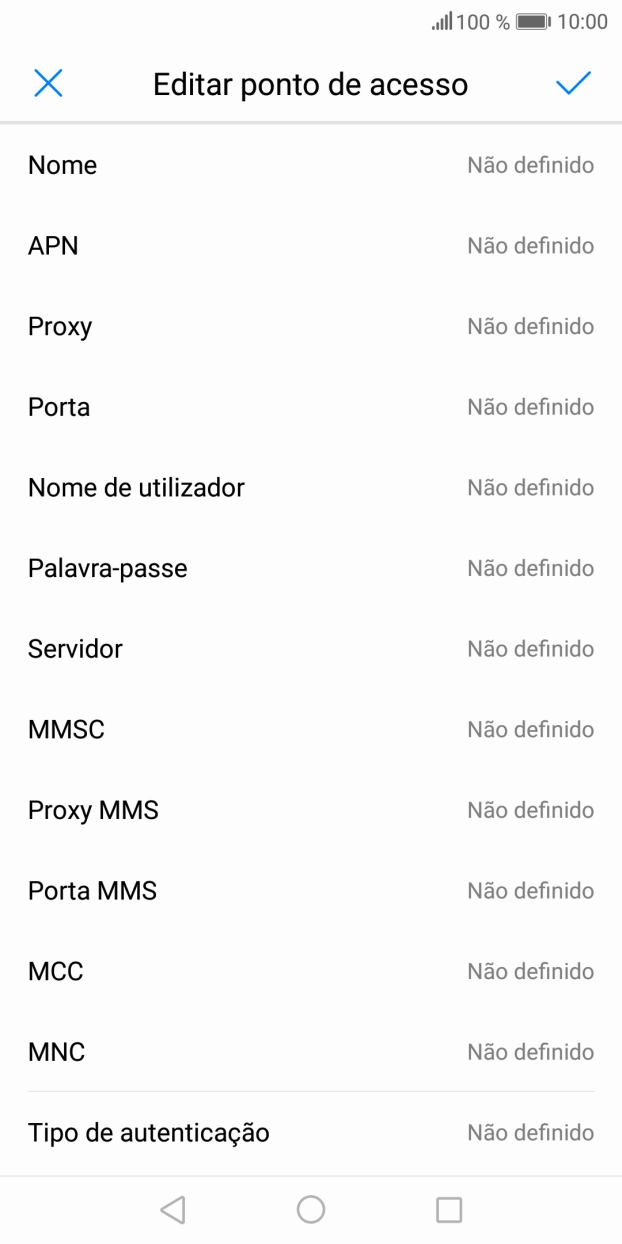Edit Nome de utilizador entry

(311, 488)
